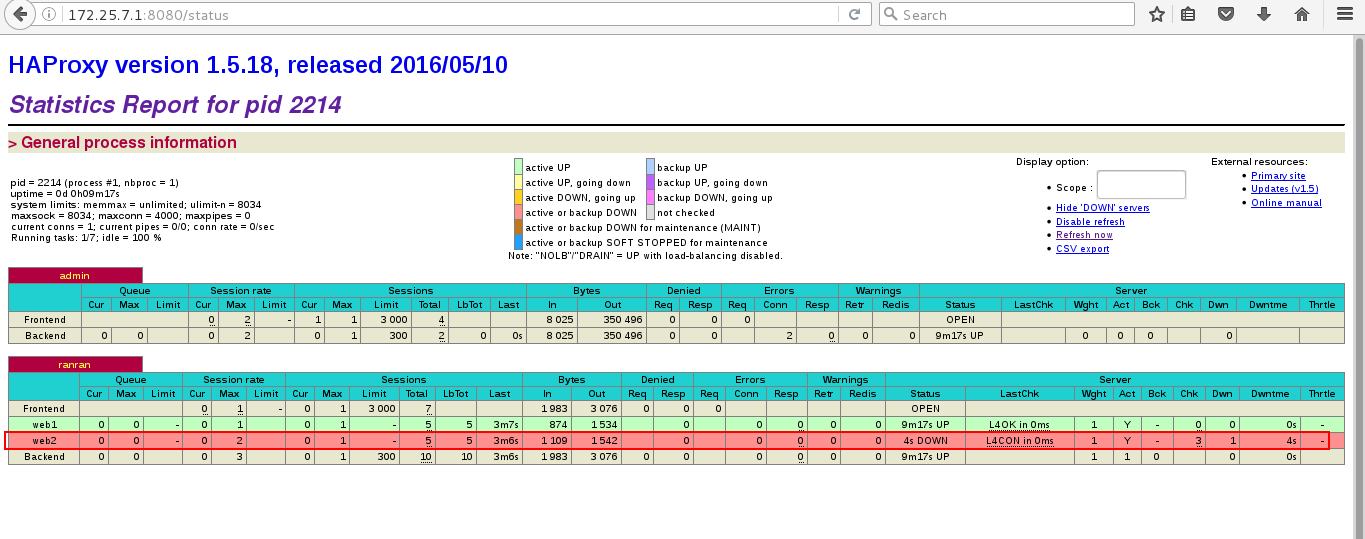
Task: Select the web1 server row name
Action: click(45, 425)
